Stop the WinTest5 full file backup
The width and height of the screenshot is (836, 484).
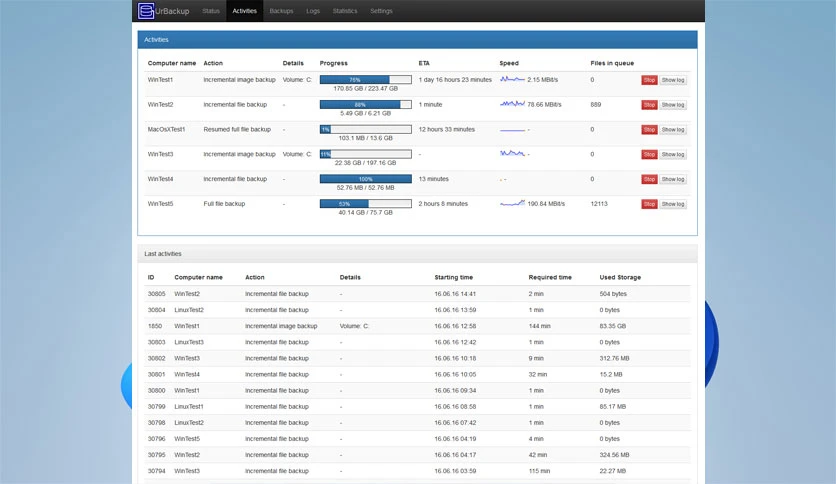(x=649, y=204)
